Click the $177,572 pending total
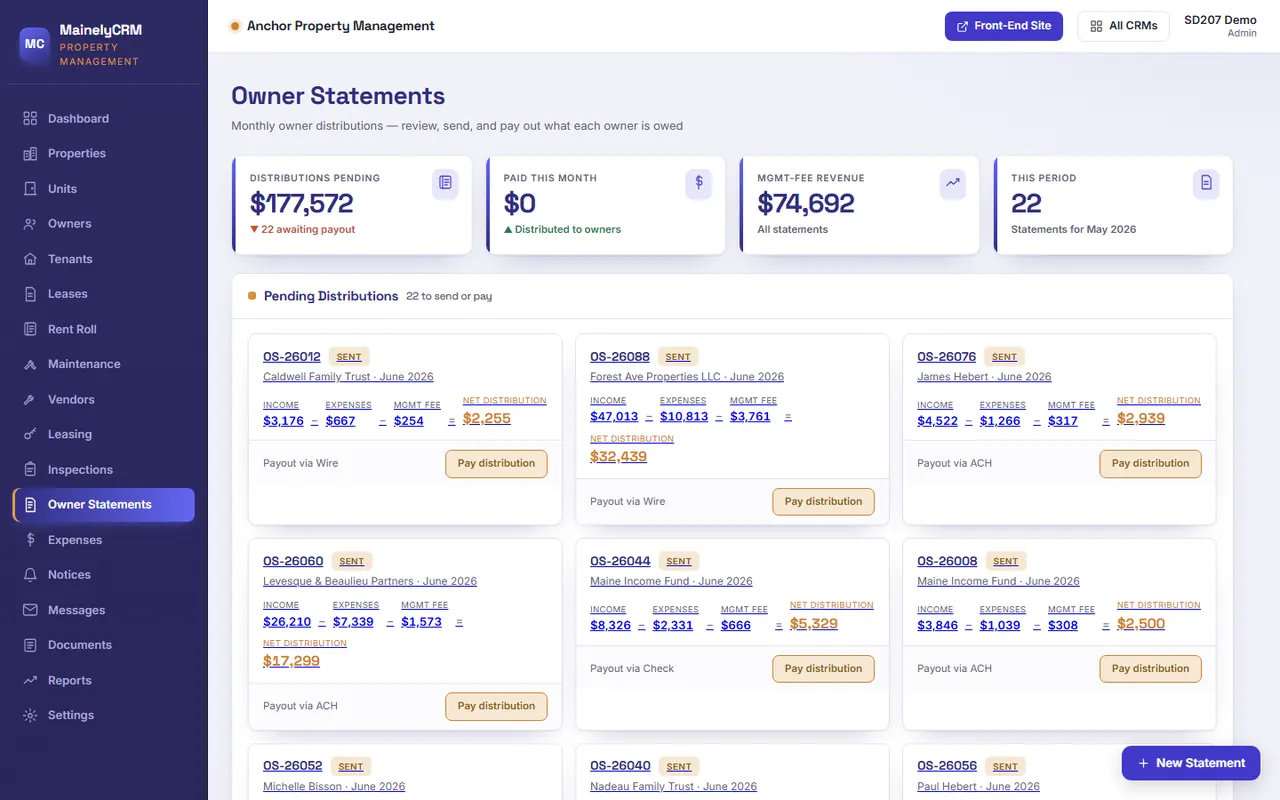 tap(301, 204)
